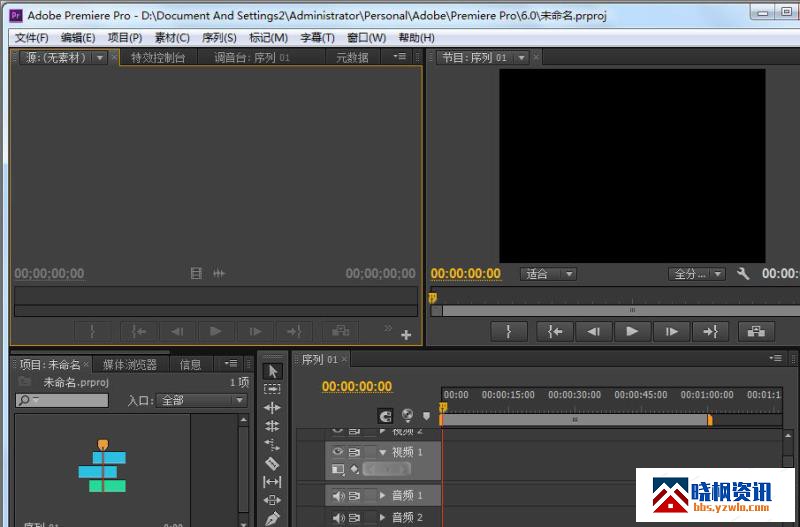
Task: Switch to the 信息 tab
Action: pyautogui.click(x=190, y=364)
